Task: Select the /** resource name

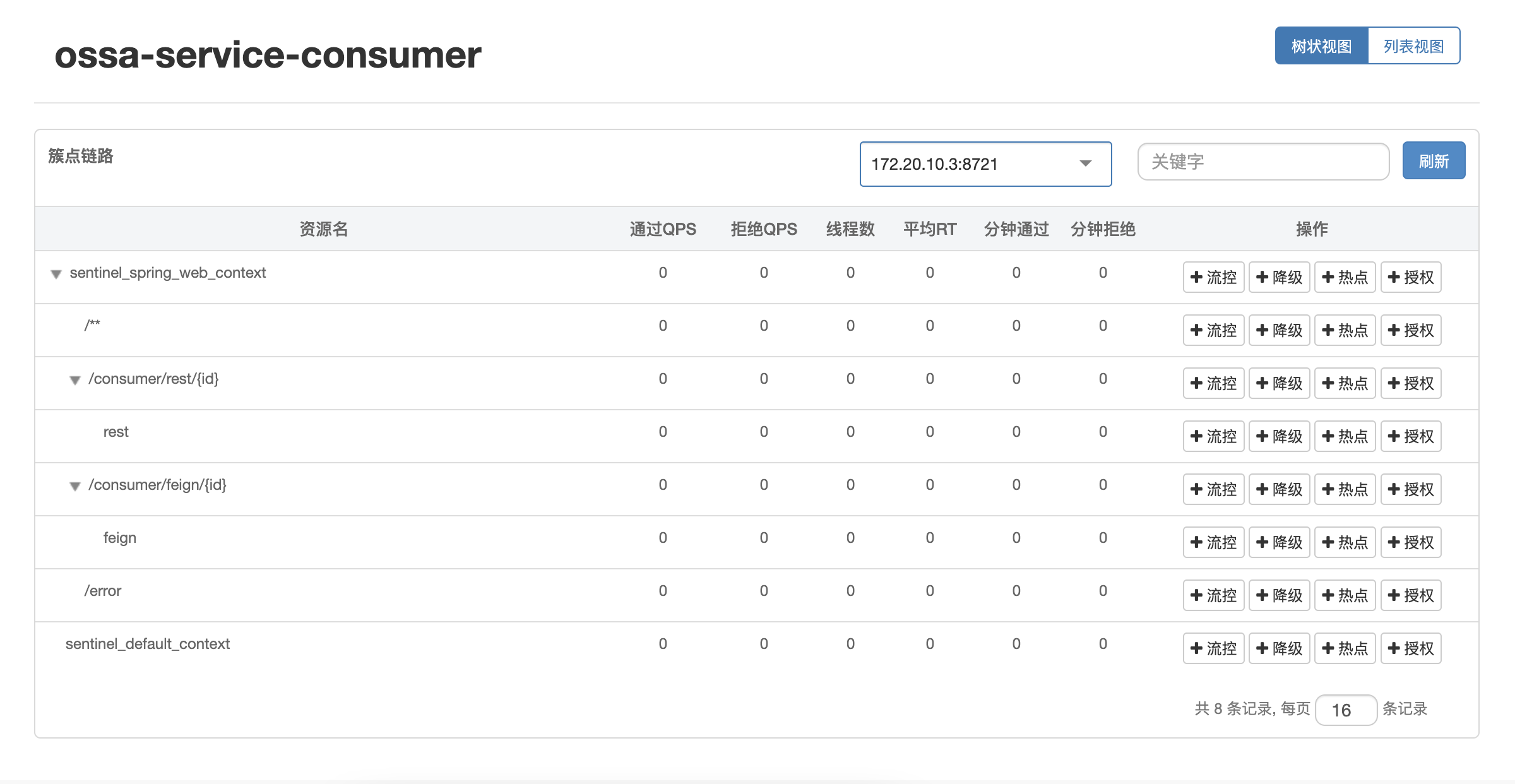Action: pos(92,326)
